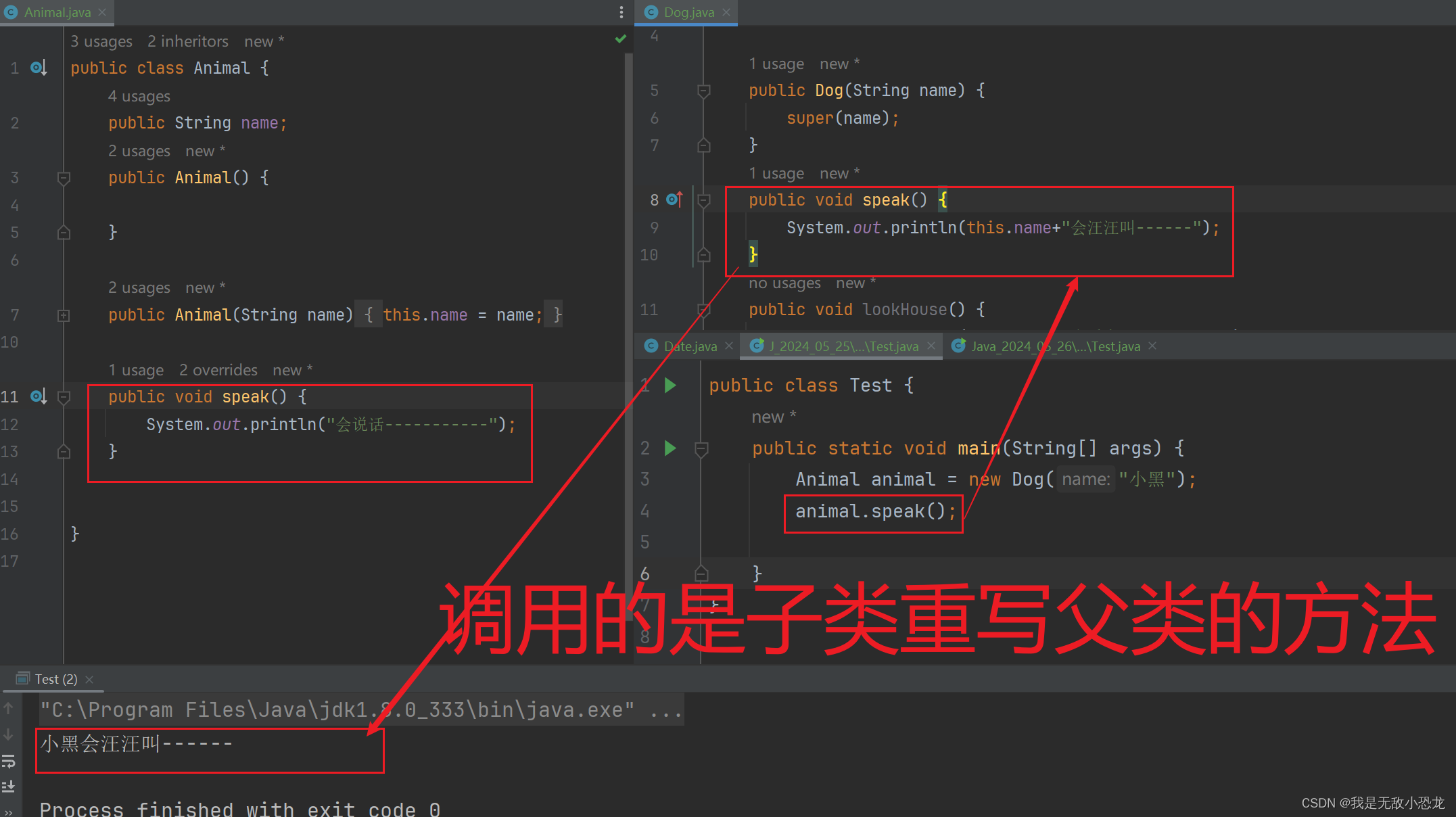Close the J_2024_05_25 Test.java tab
Image resolution: width=1456 pixels, height=817 pixels.
[931, 346]
